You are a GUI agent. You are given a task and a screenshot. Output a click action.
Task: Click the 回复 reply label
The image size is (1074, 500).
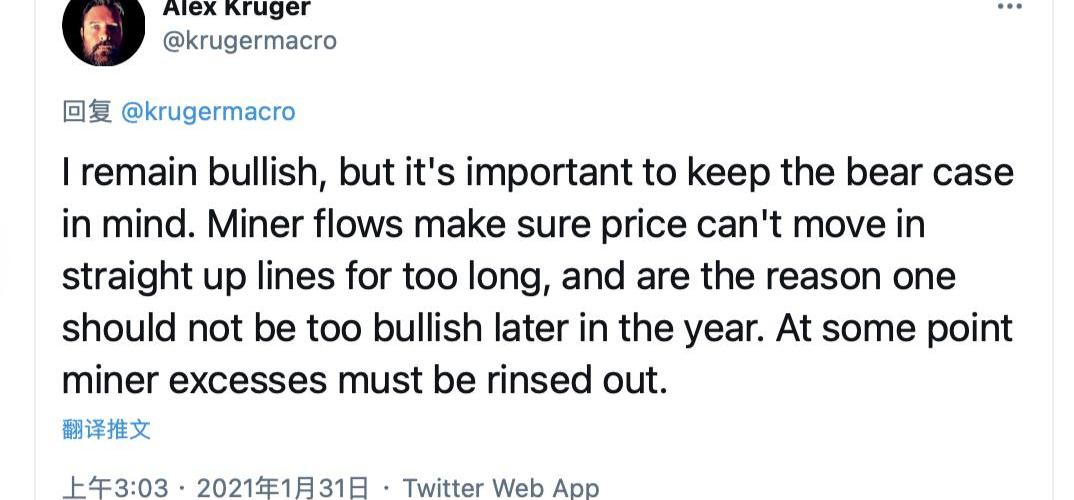pos(86,112)
